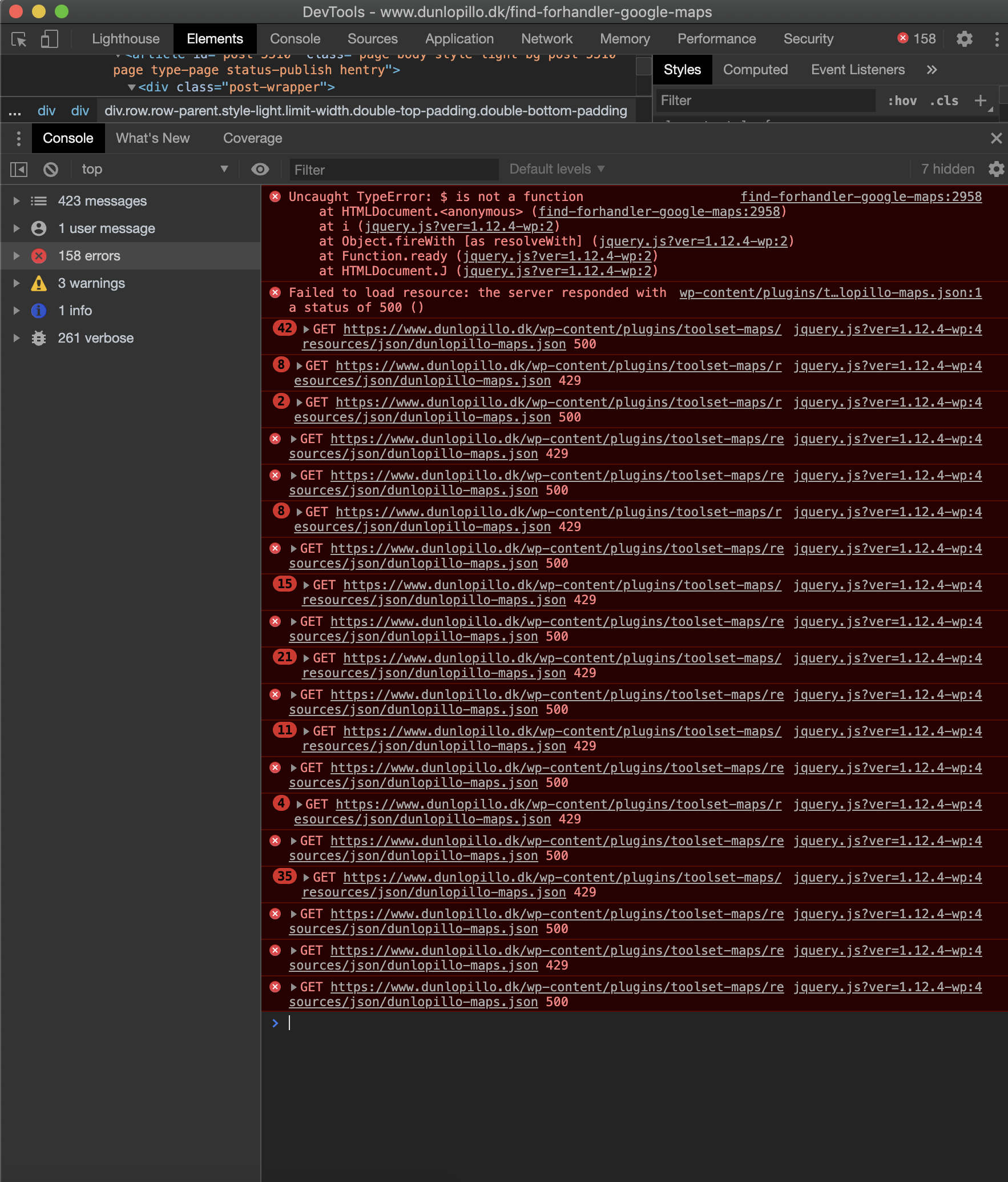
Task: Click the 42-count error badge
Action: tap(285, 328)
